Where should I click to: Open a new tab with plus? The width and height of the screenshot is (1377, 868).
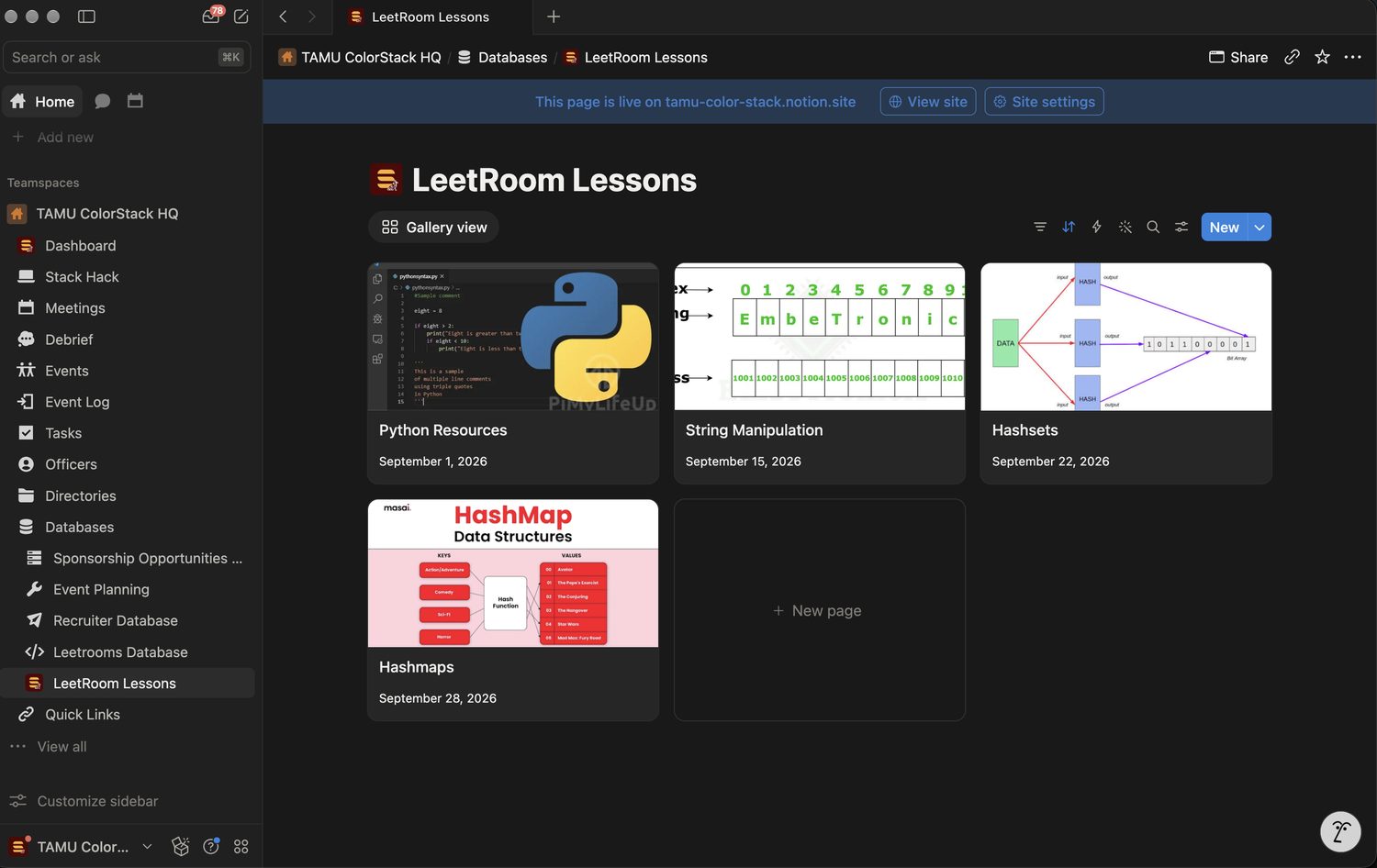554,17
